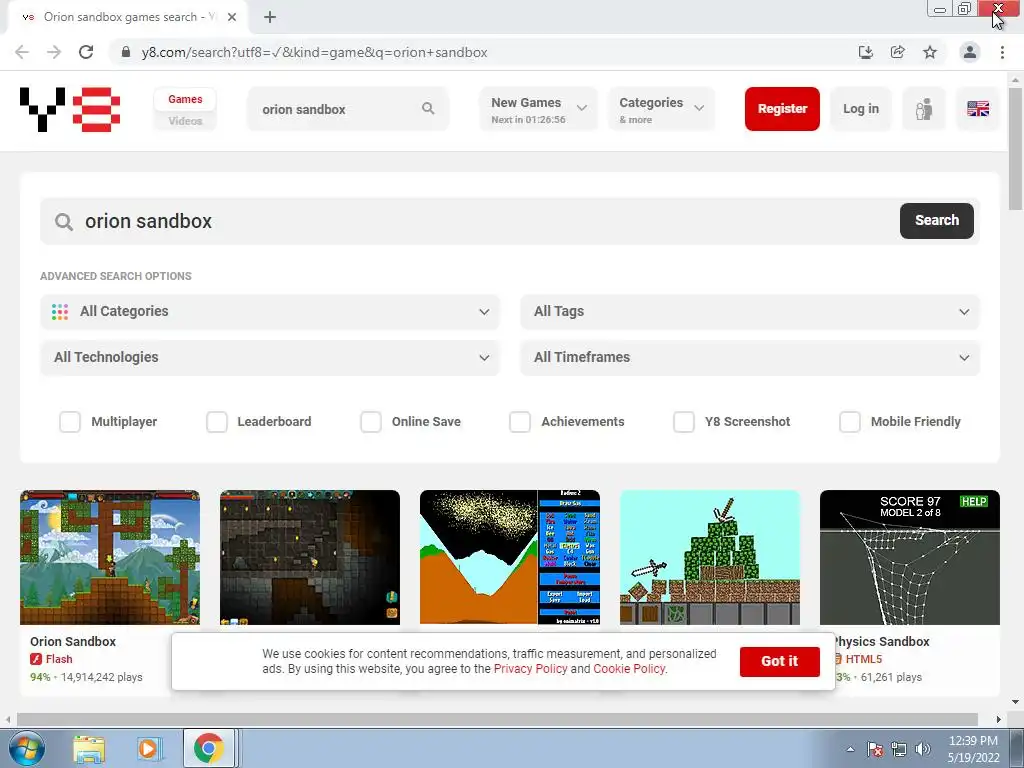Image resolution: width=1024 pixels, height=768 pixels.
Task: Open Windows Explorer from taskbar
Action: pos(88,748)
